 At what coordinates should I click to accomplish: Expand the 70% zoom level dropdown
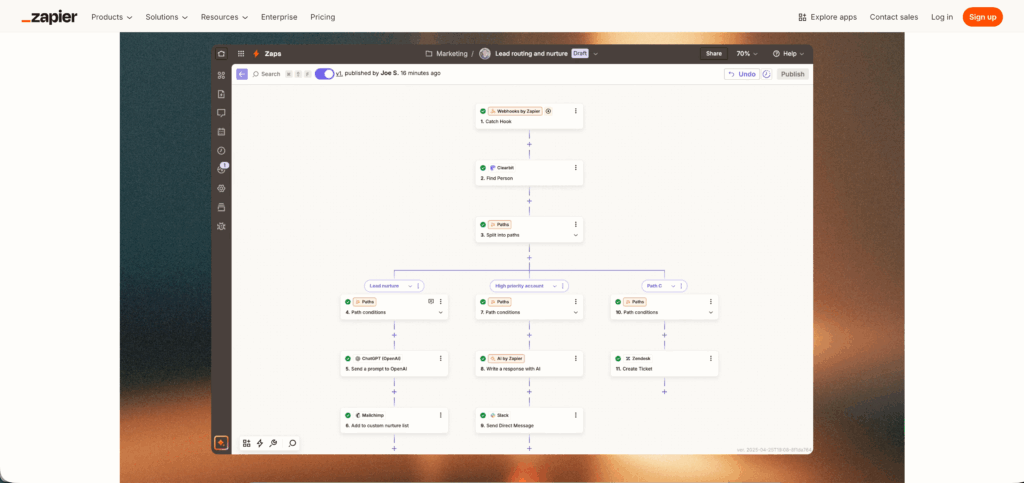[746, 54]
